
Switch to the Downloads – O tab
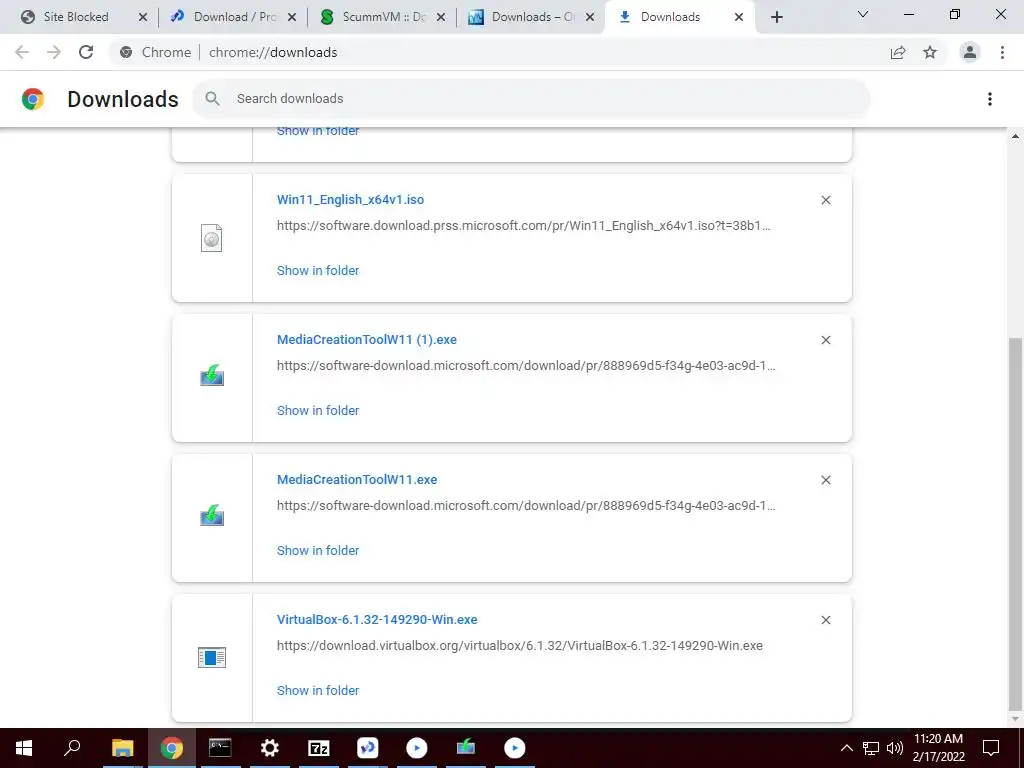click(532, 17)
